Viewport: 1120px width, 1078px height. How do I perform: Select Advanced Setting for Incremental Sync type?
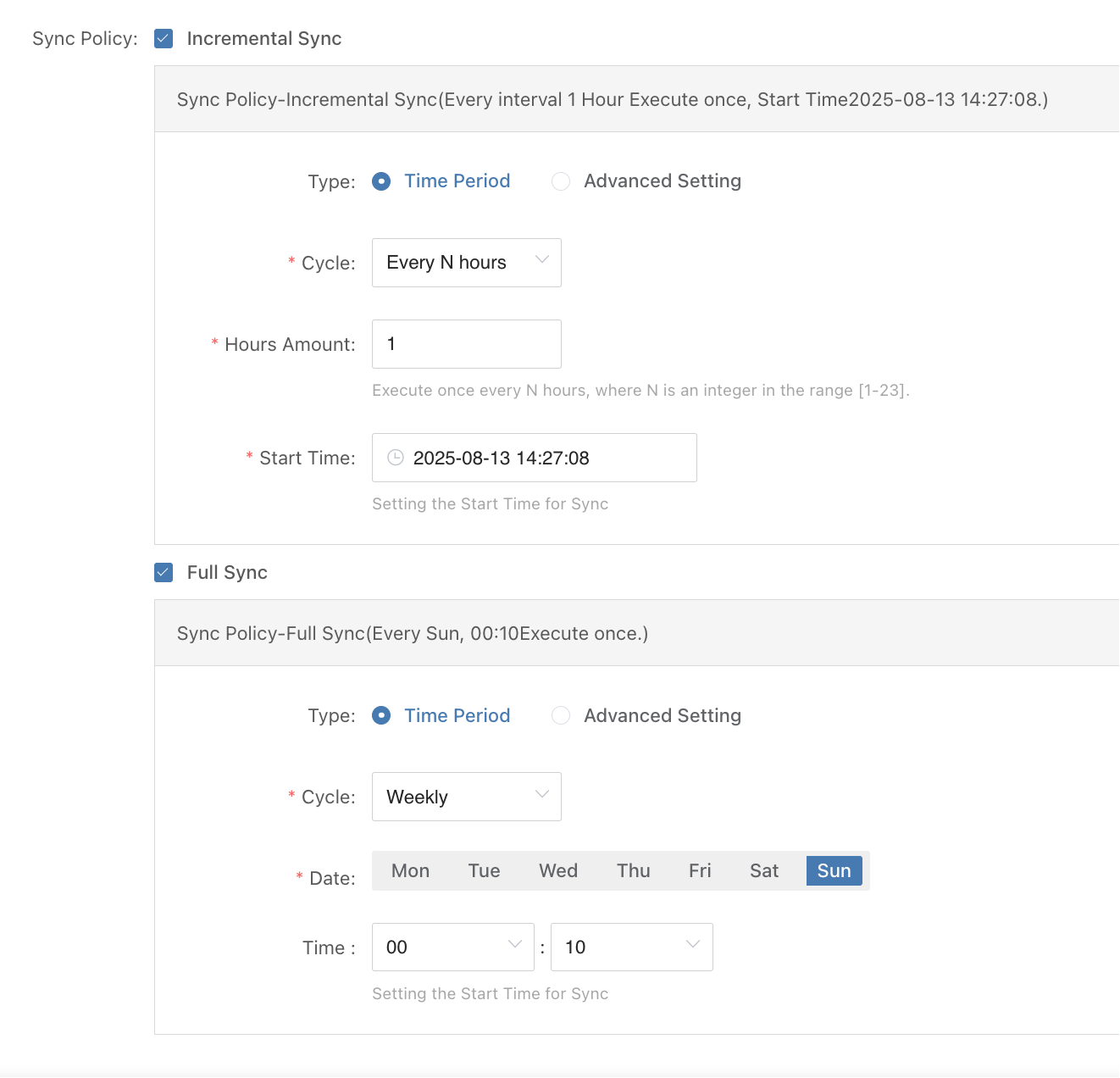click(x=561, y=181)
